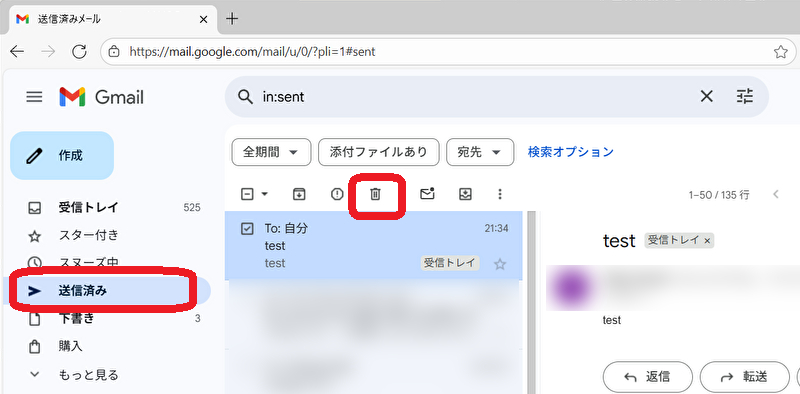Open a new browser tab
The image size is (800, 394).
(232, 19)
